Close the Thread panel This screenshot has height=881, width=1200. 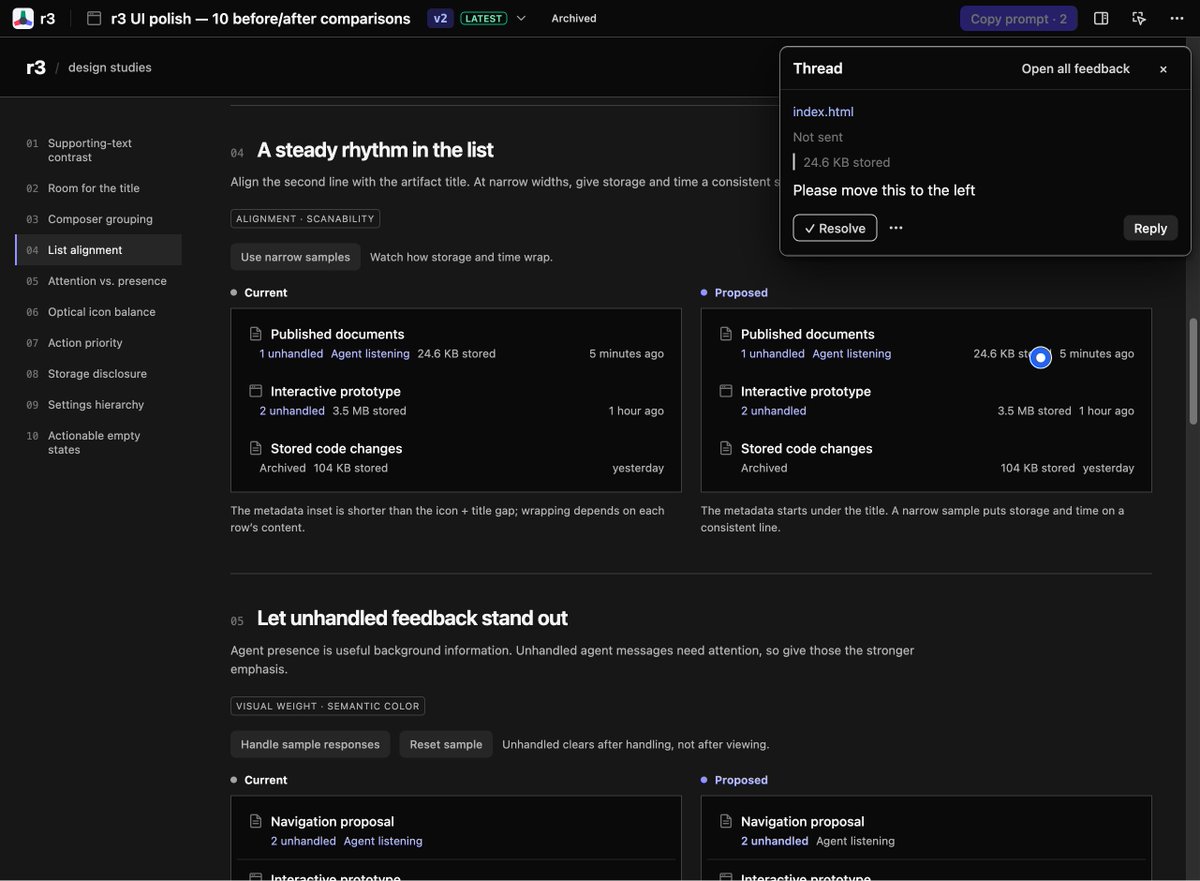[x=1163, y=69]
